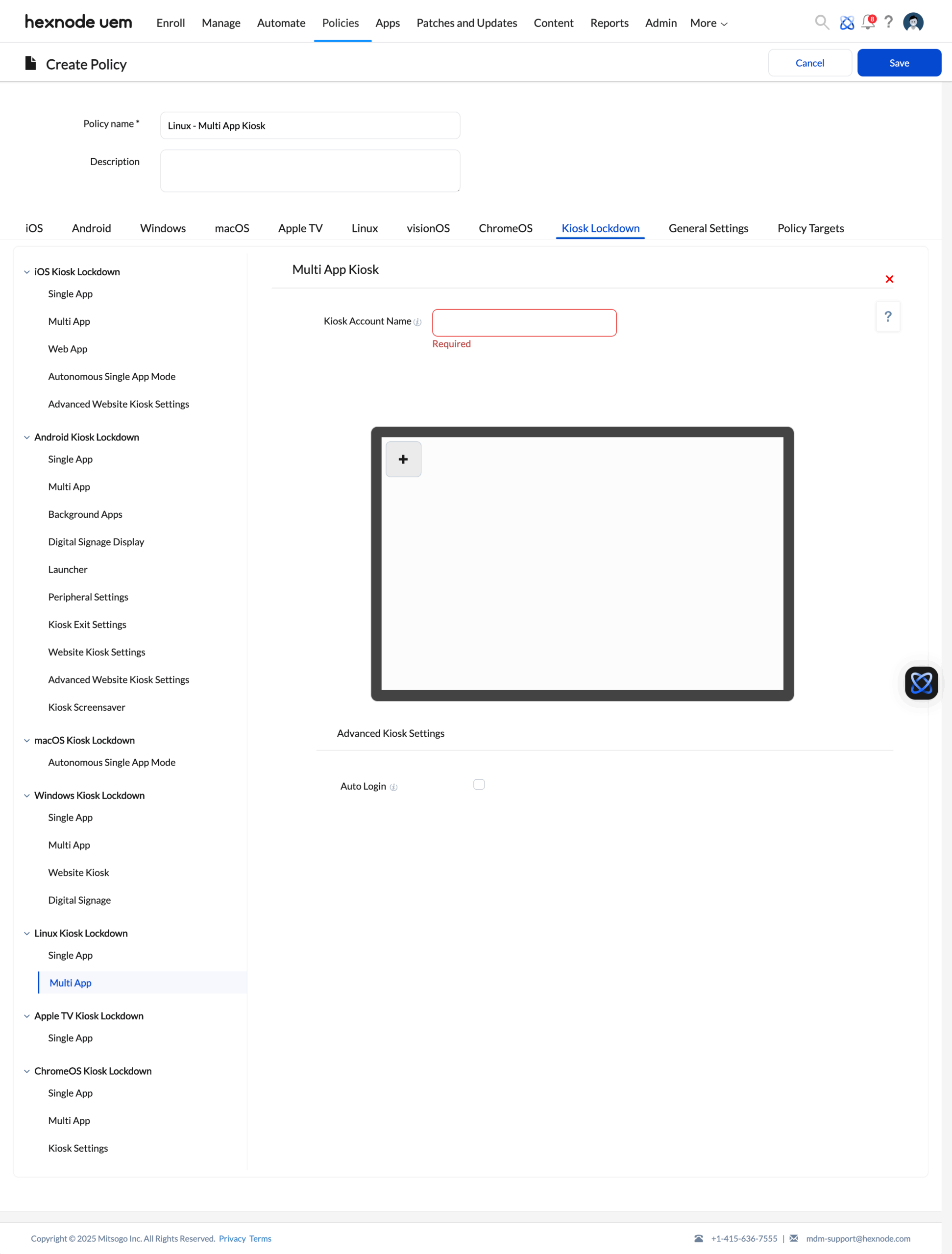Click the Kiosk Account Name field
Screen dimensions: 952x1254
[524, 323]
